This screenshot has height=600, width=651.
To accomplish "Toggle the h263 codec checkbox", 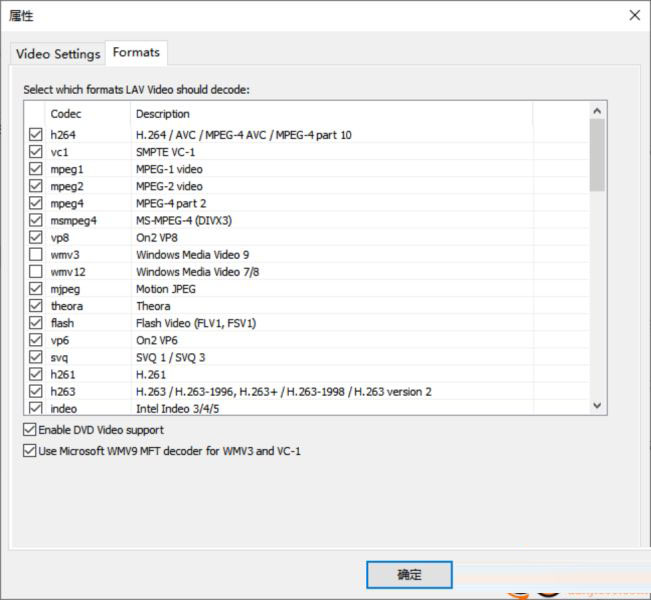I will click(36, 391).
